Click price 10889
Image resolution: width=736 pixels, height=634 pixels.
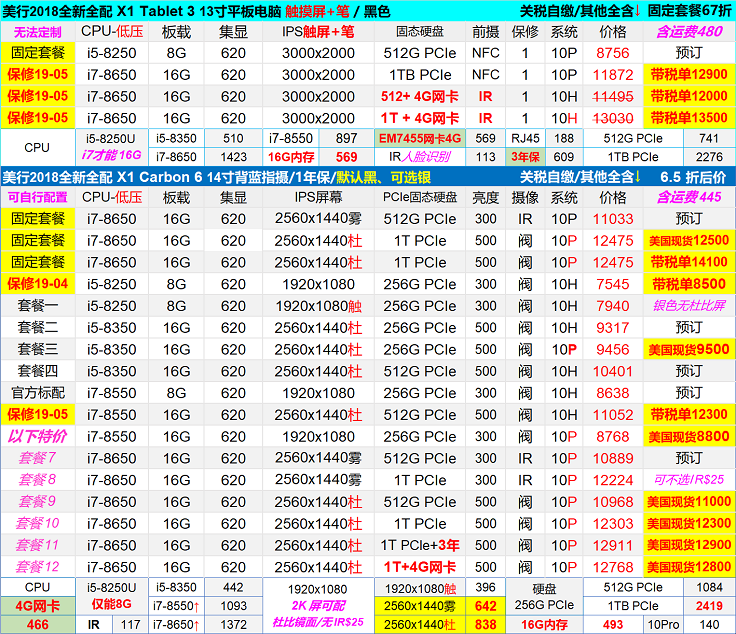pos(613,458)
